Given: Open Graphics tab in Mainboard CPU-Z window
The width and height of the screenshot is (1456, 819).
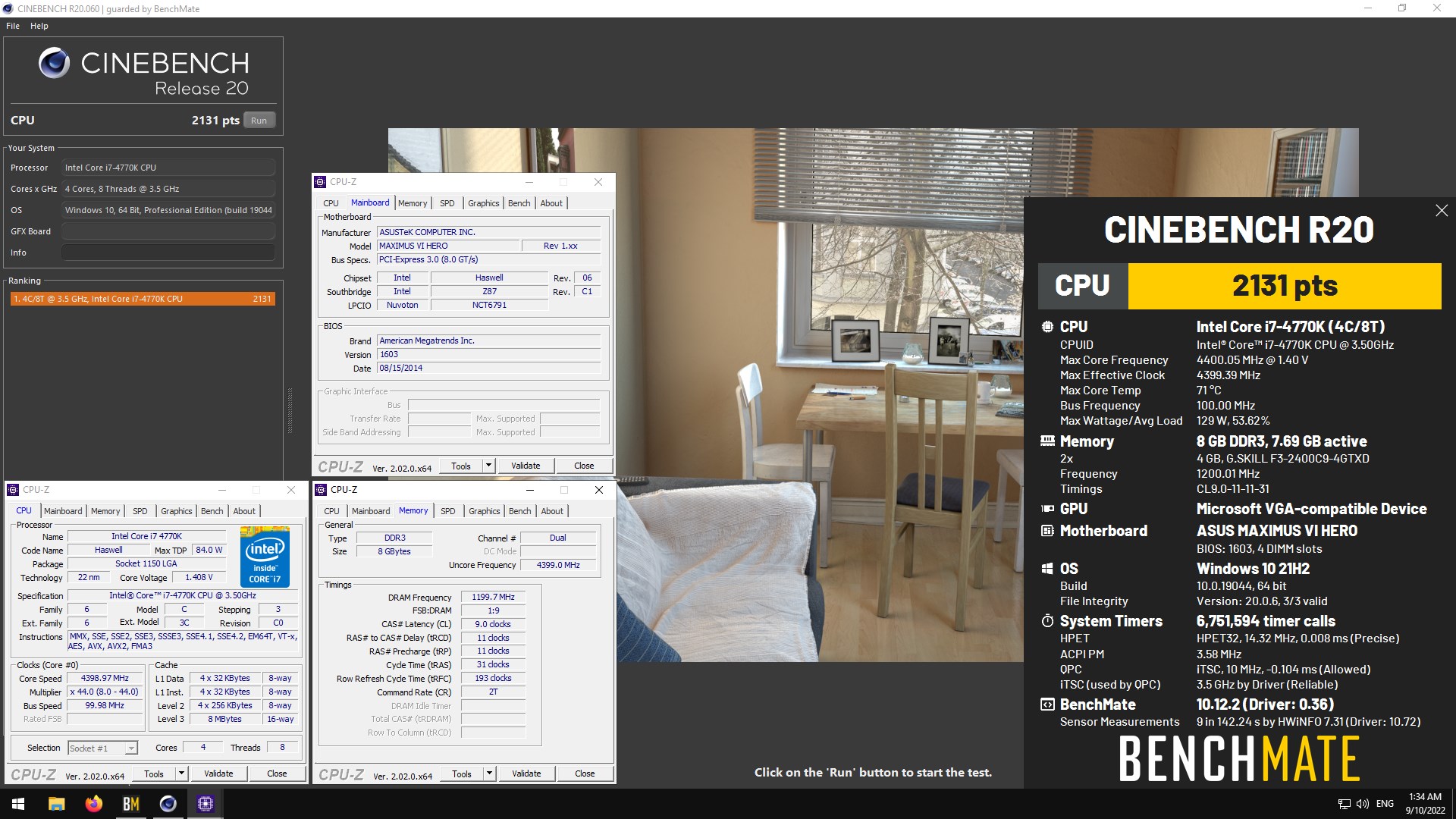Looking at the screenshot, I should (x=484, y=203).
